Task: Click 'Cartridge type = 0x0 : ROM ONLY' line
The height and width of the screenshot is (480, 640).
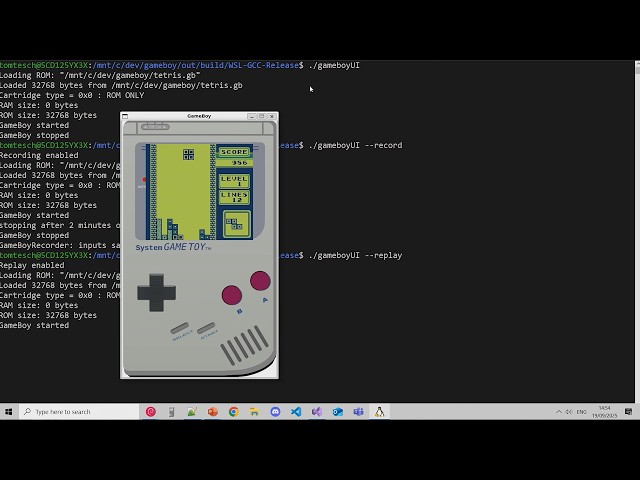Action: pos(72,96)
